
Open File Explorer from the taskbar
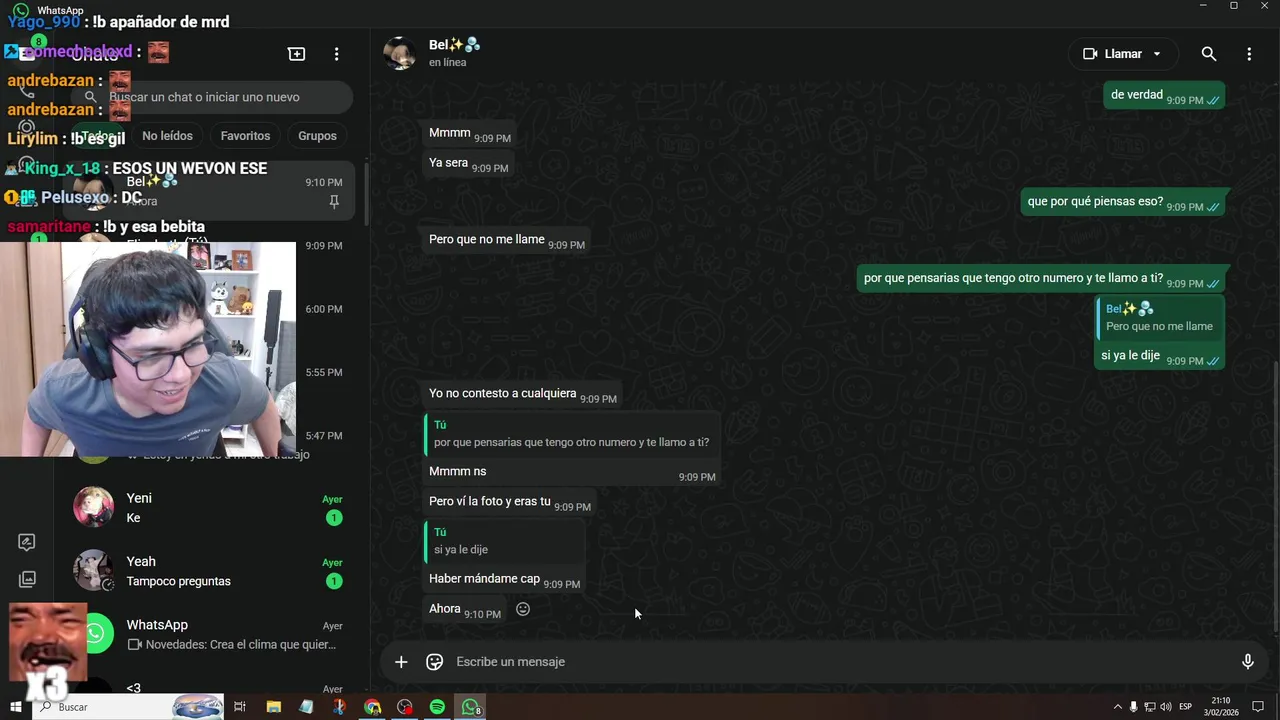[x=274, y=707]
